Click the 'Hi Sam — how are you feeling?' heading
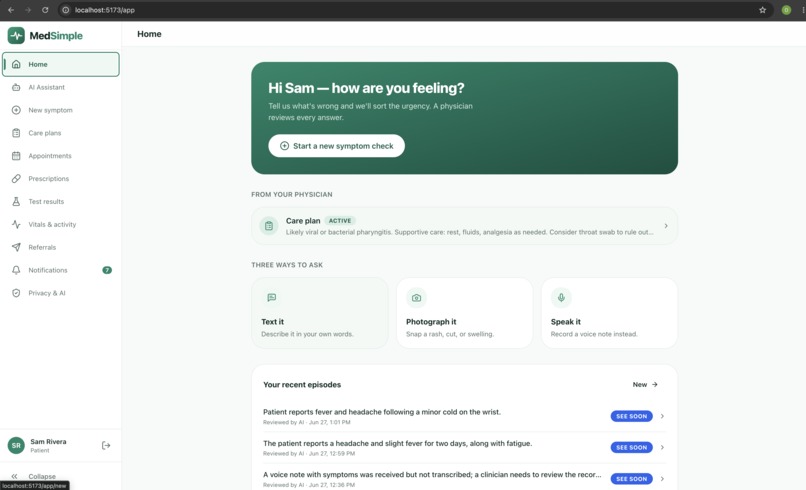806x490 pixels. [366, 88]
